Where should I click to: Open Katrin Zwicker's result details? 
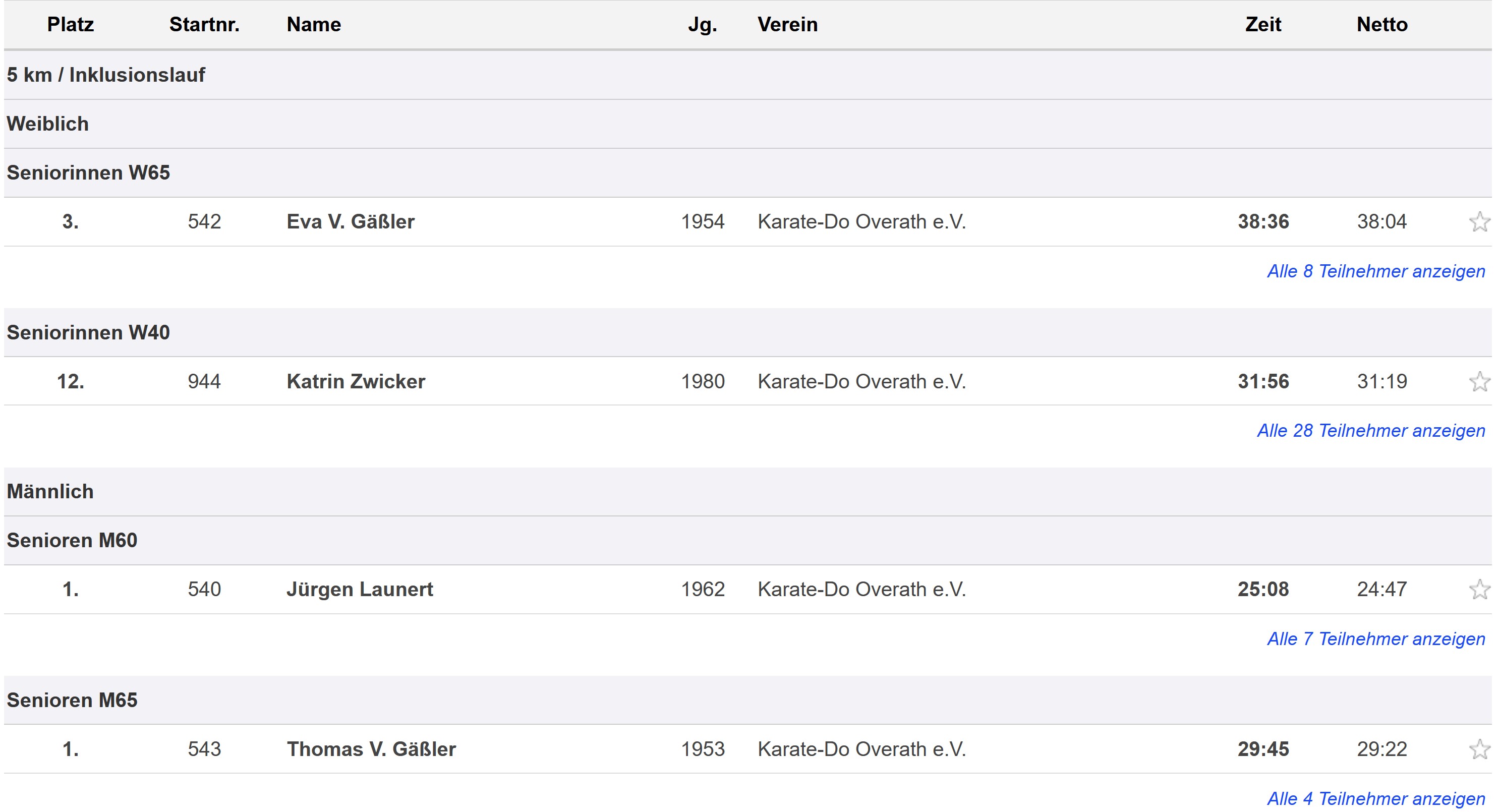pos(356,382)
